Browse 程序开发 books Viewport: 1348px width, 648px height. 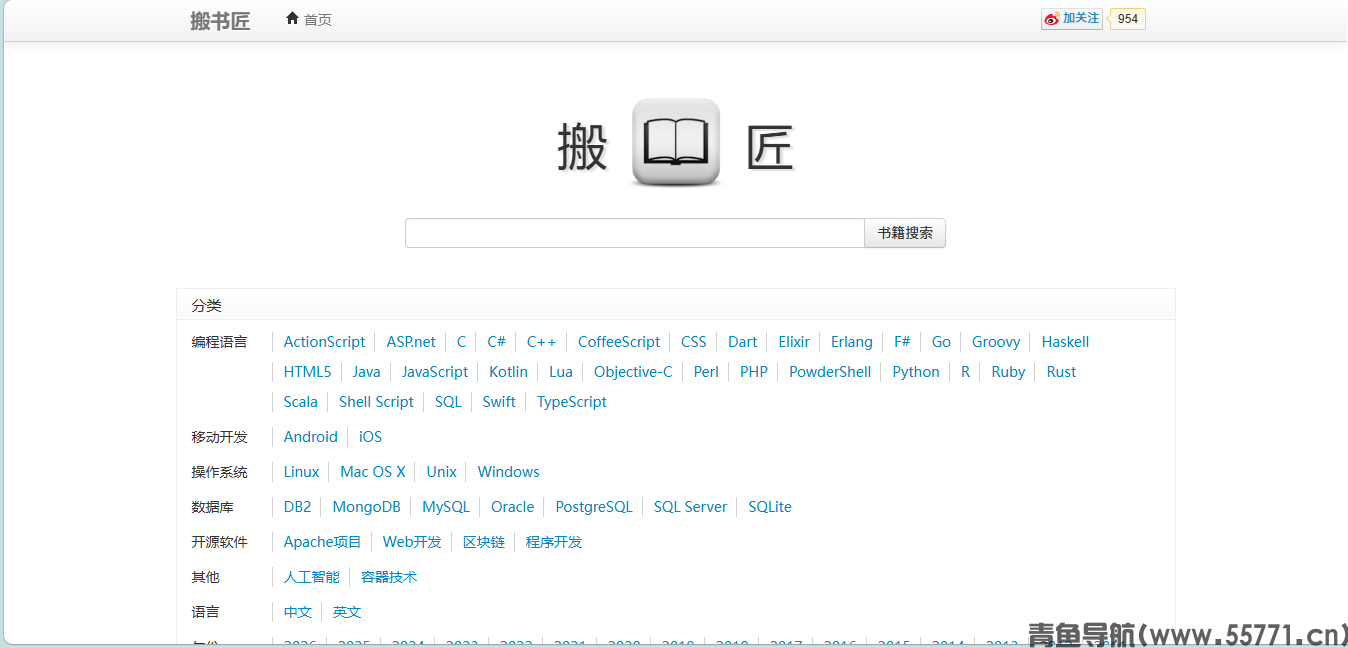(553, 542)
